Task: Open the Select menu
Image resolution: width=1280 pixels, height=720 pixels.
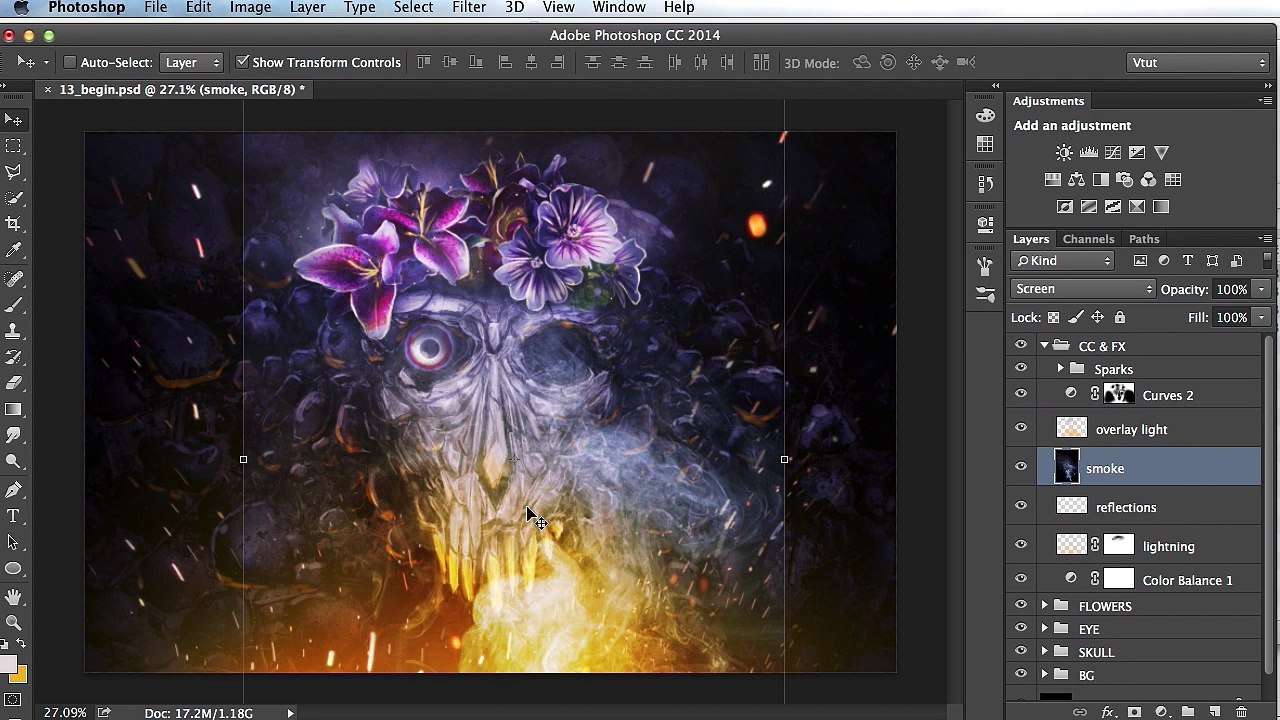Action: pos(413,8)
